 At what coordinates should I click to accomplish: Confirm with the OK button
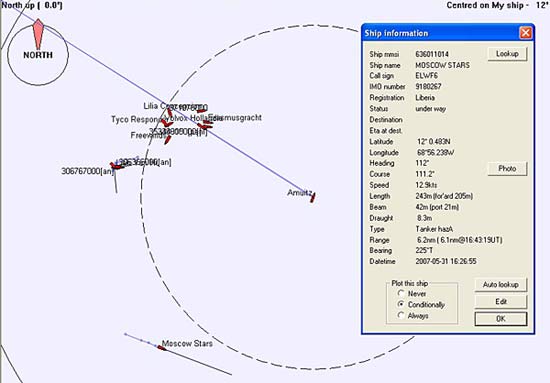pos(501,319)
